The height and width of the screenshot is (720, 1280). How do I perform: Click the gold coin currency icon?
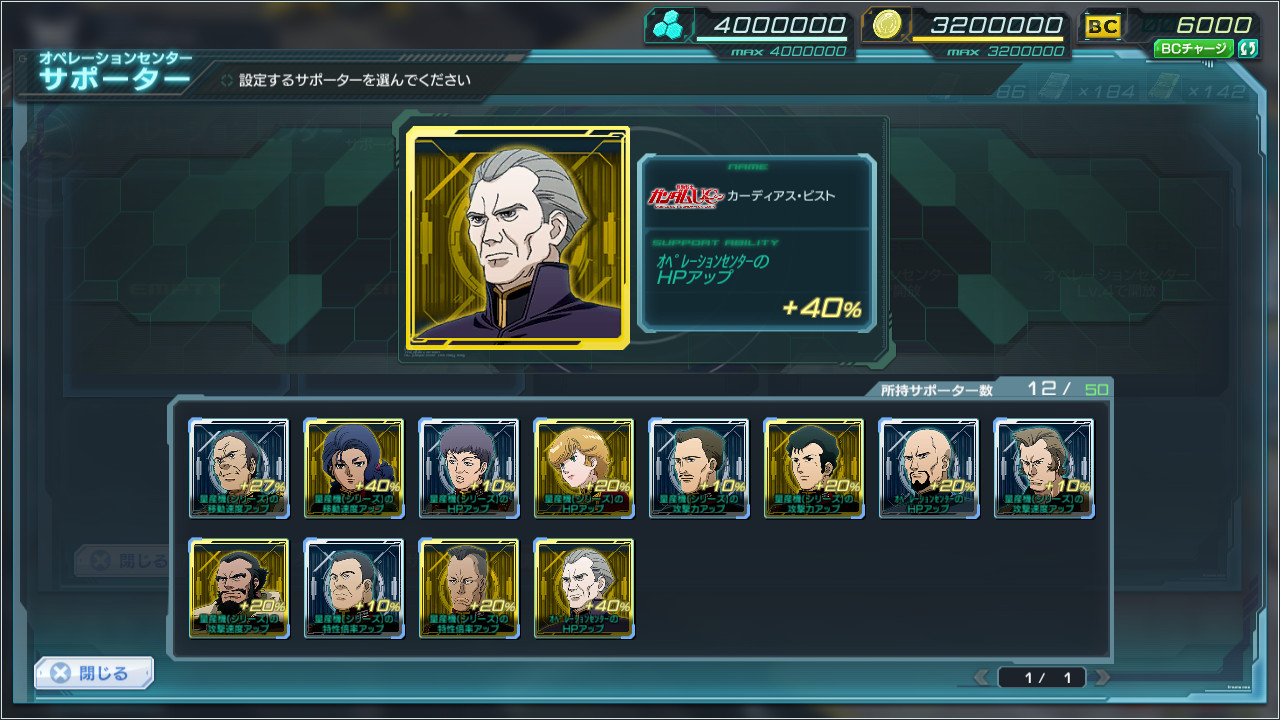[885, 26]
